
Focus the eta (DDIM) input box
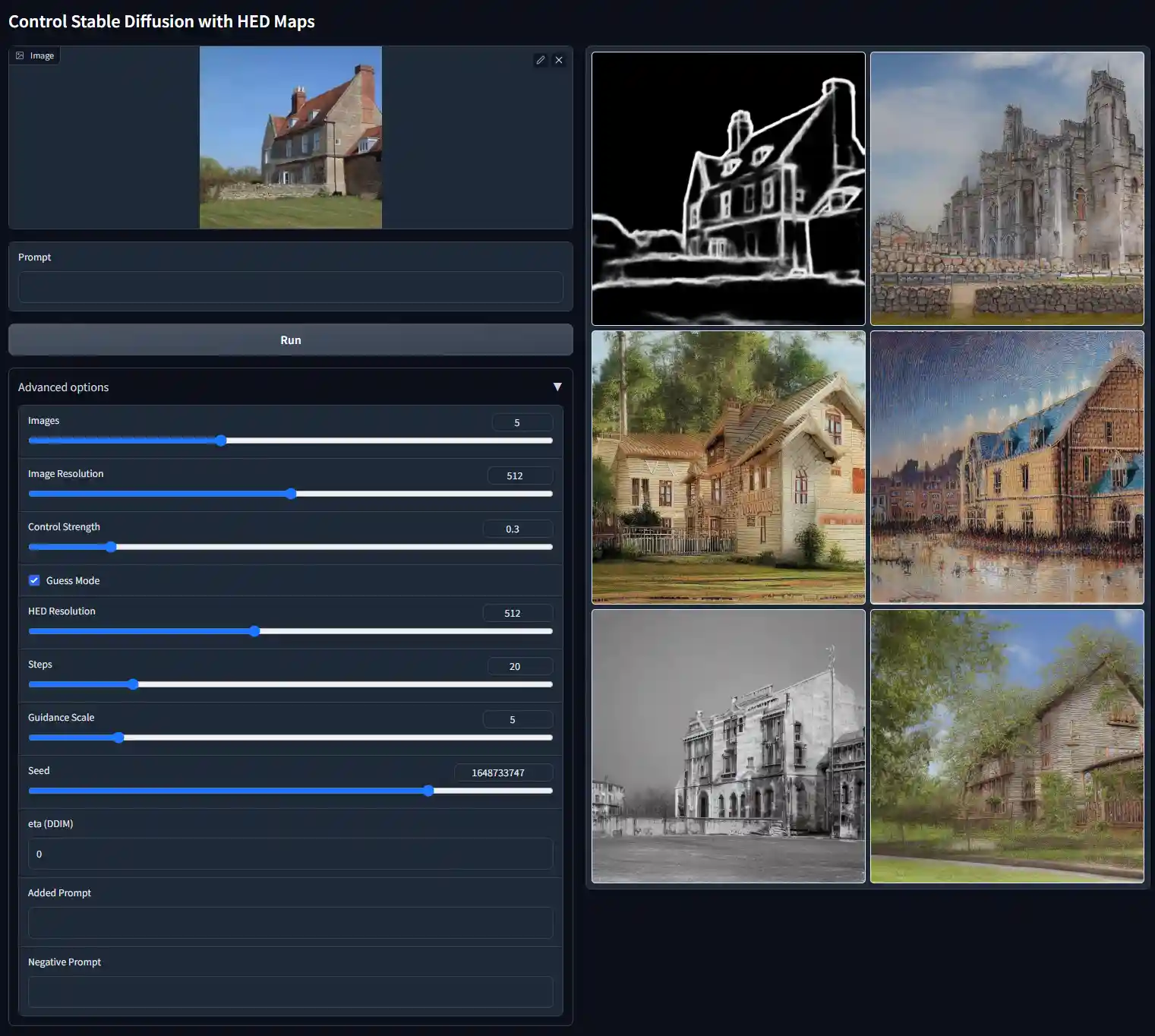[290, 854]
